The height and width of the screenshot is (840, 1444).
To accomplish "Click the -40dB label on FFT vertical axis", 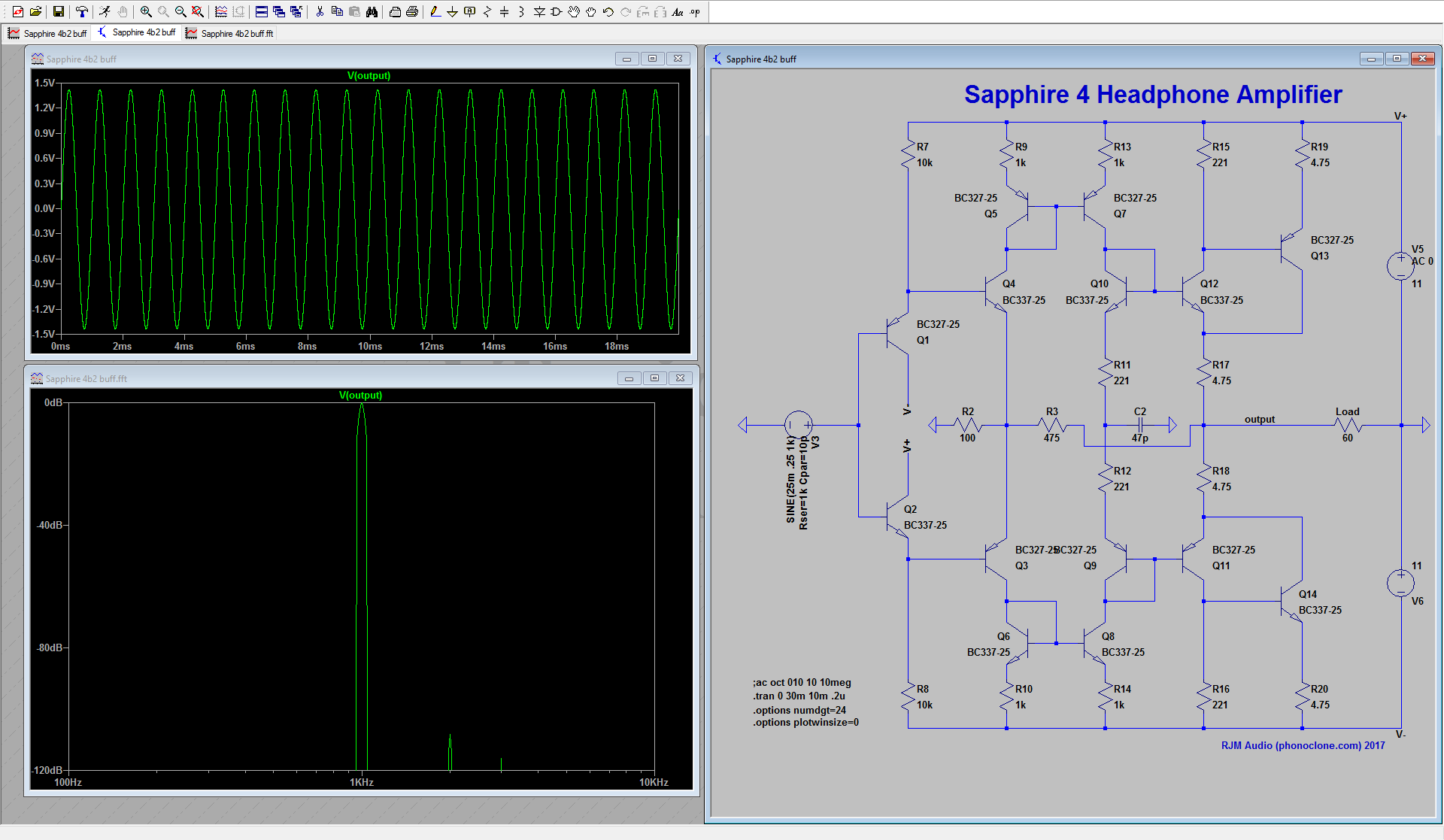I will pos(48,525).
